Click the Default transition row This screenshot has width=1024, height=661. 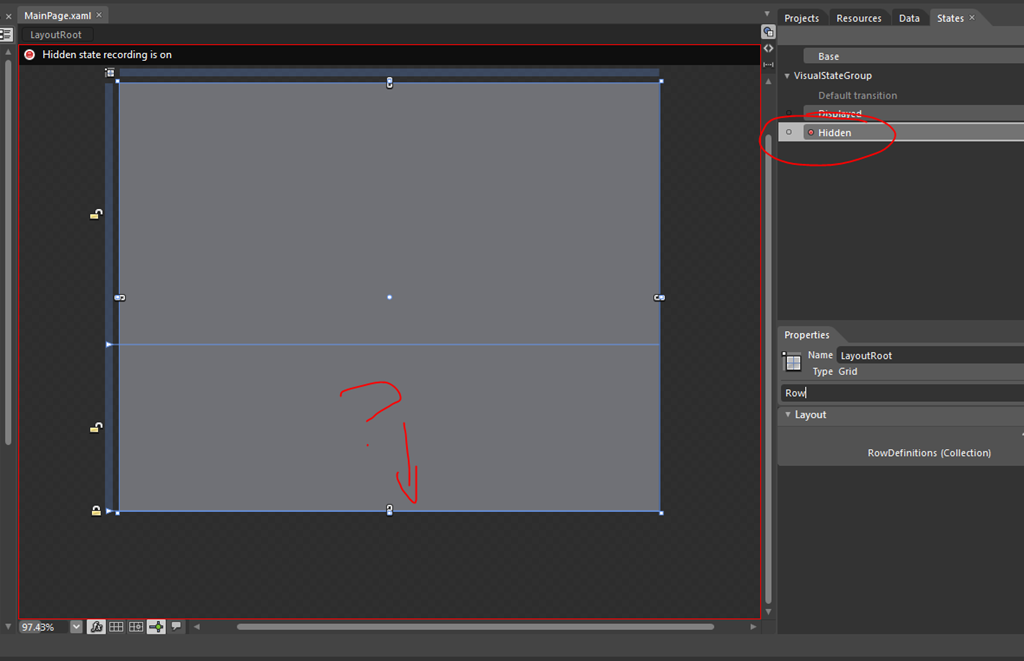click(857, 95)
